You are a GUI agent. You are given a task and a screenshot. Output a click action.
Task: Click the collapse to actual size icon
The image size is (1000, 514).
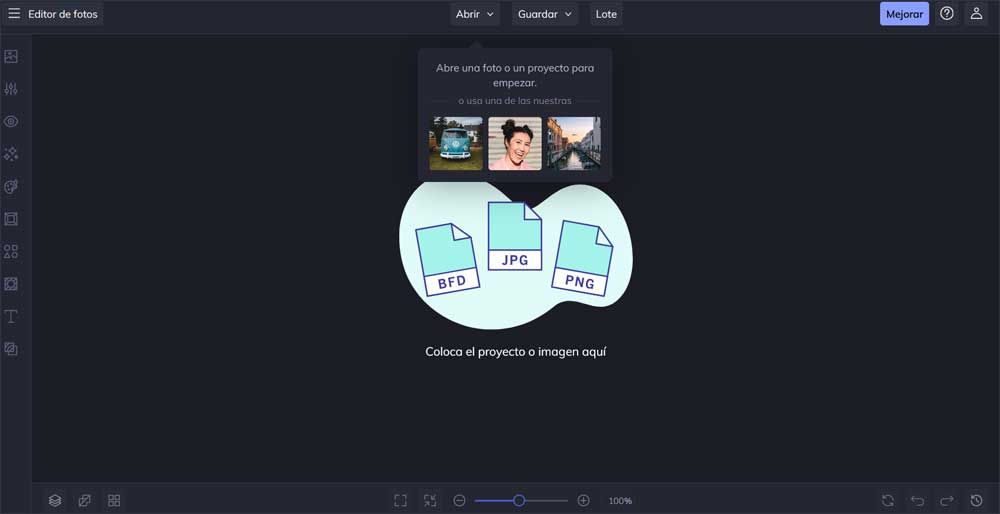click(430, 501)
